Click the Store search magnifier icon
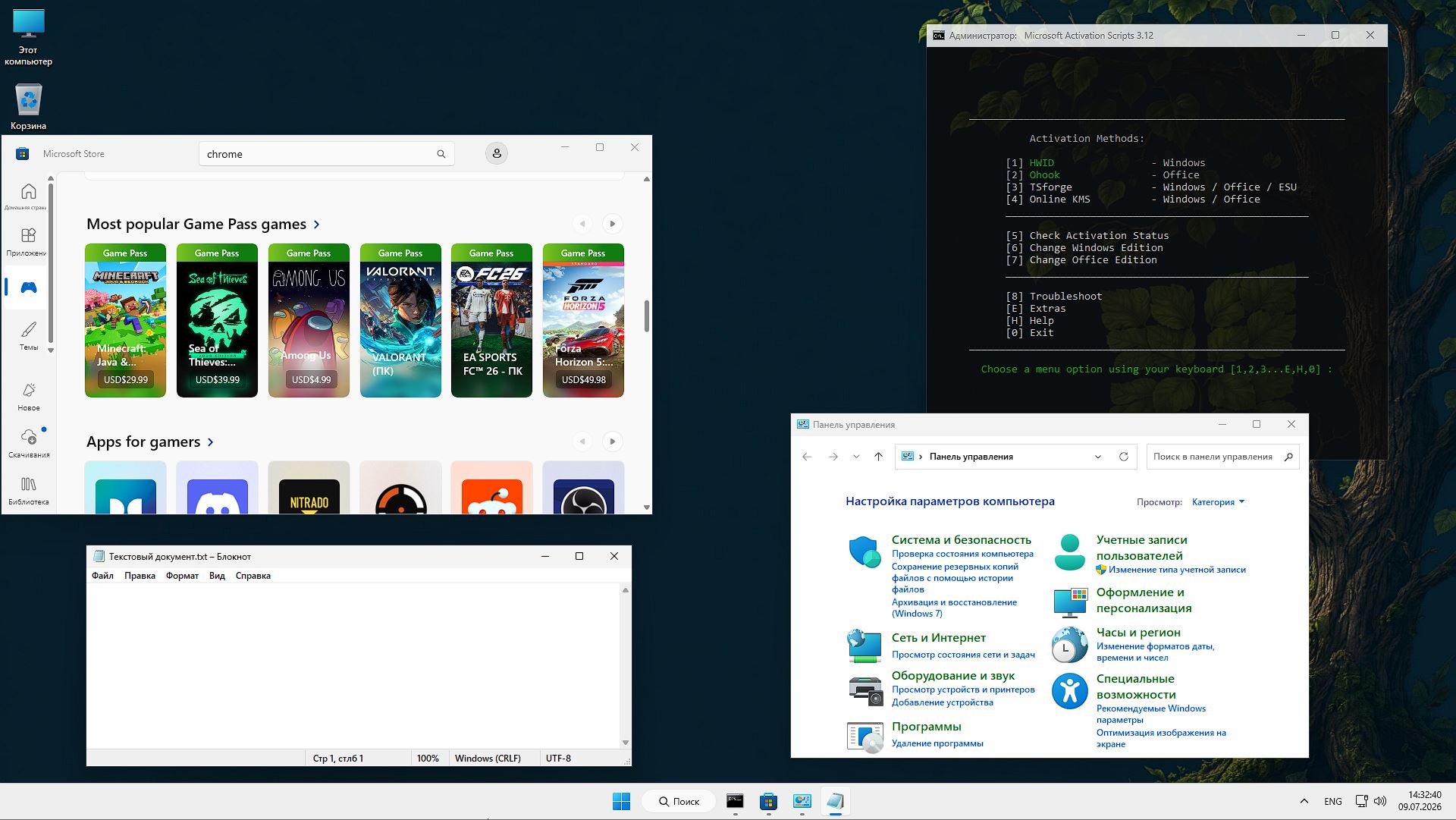The image size is (1456, 820). click(x=441, y=154)
